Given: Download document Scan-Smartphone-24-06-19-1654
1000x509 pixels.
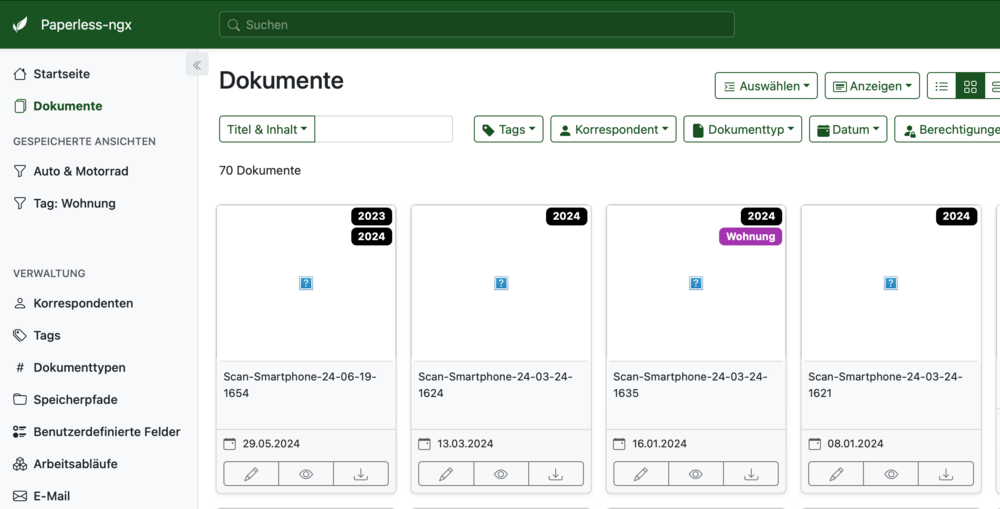Looking at the screenshot, I should pyautogui.click(x=361, y=474).
